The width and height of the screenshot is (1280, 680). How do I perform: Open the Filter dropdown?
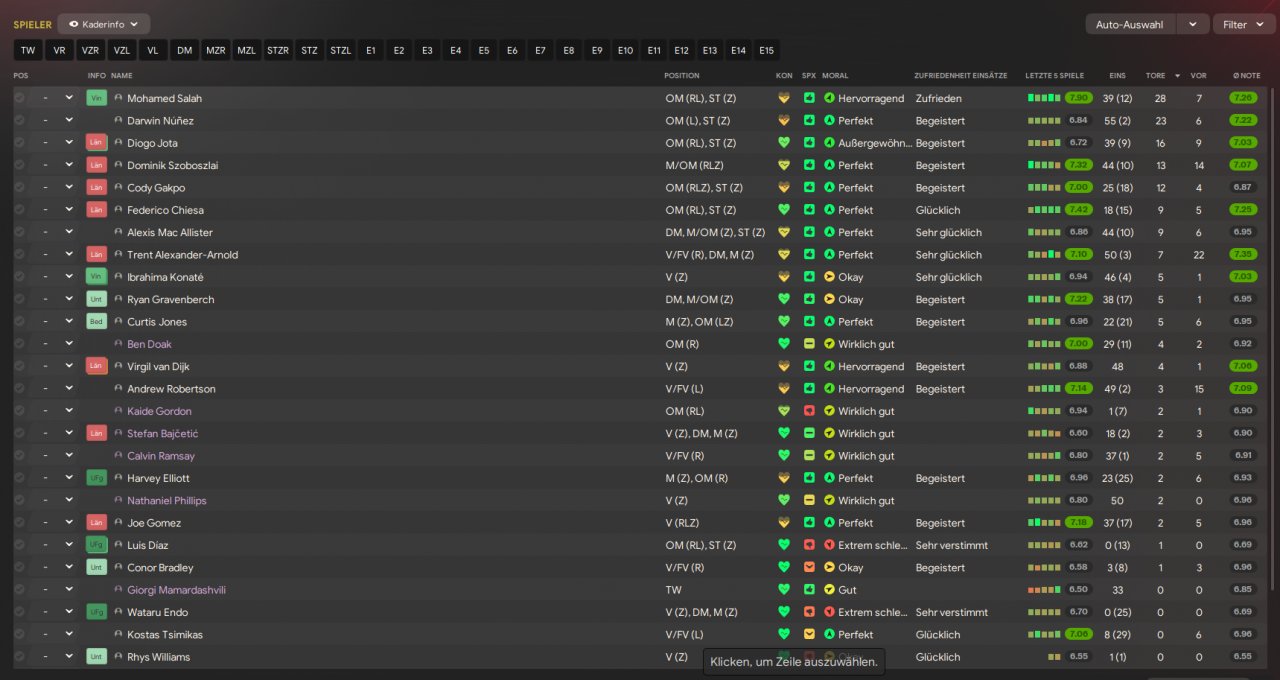tap(1244, 24)
